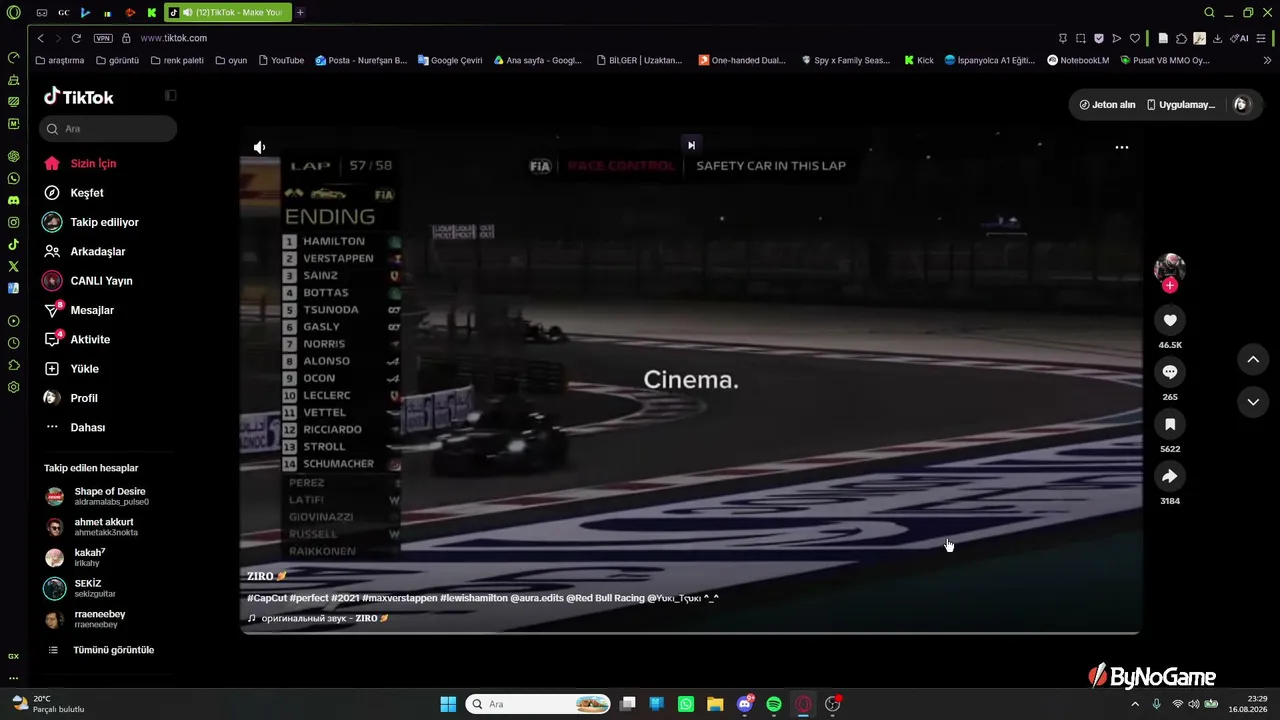The image size is (1280, 720).
Task: Open the NotebookLM bookmark
Action: [1078, 60]
